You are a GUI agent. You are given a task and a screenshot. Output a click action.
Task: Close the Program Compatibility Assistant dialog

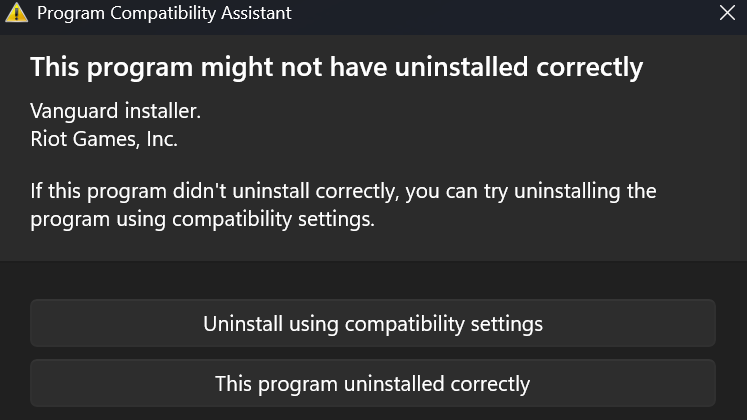tap(727, 13)
